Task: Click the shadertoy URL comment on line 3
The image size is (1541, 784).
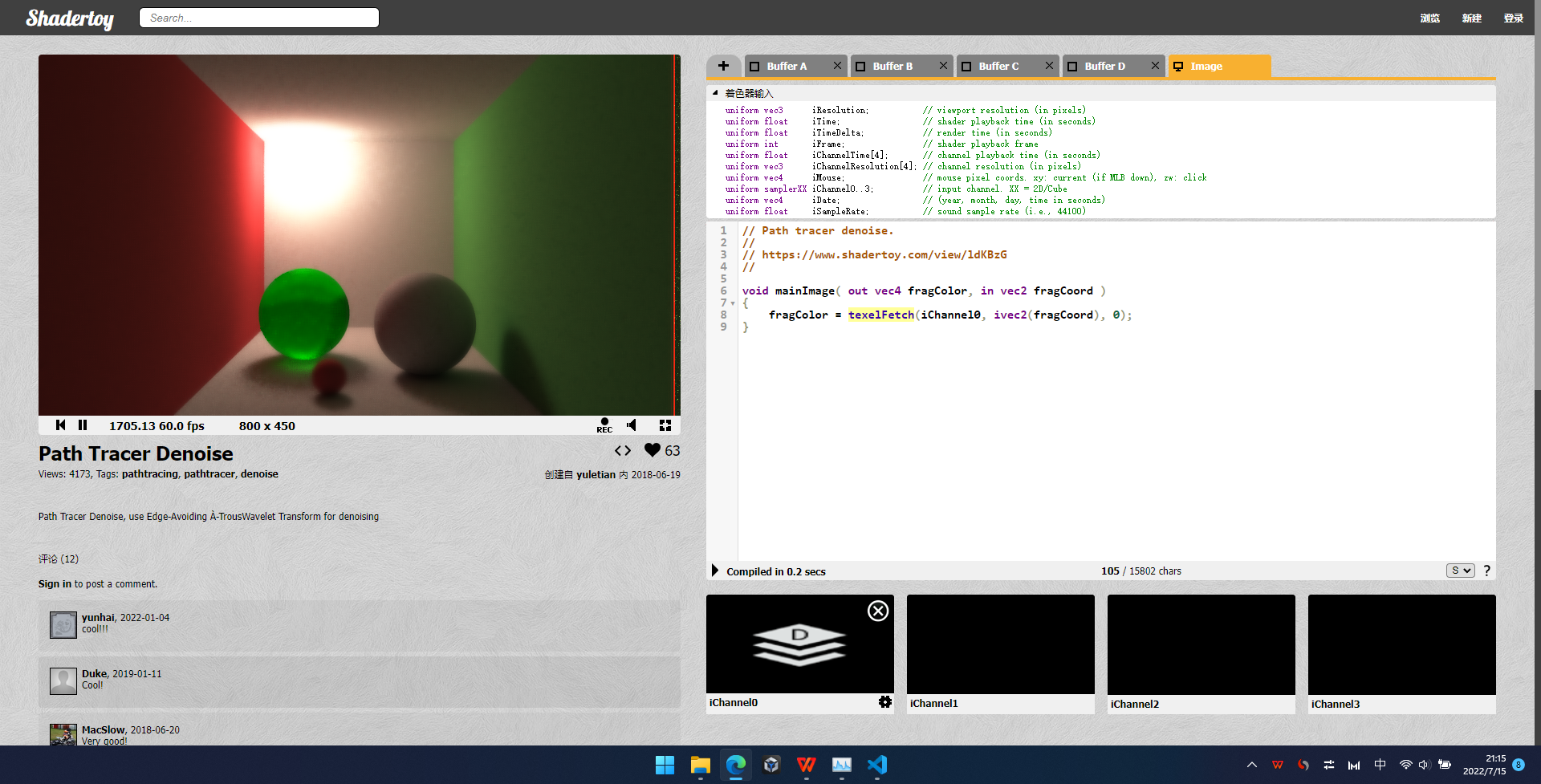Action: click(884, 255)
